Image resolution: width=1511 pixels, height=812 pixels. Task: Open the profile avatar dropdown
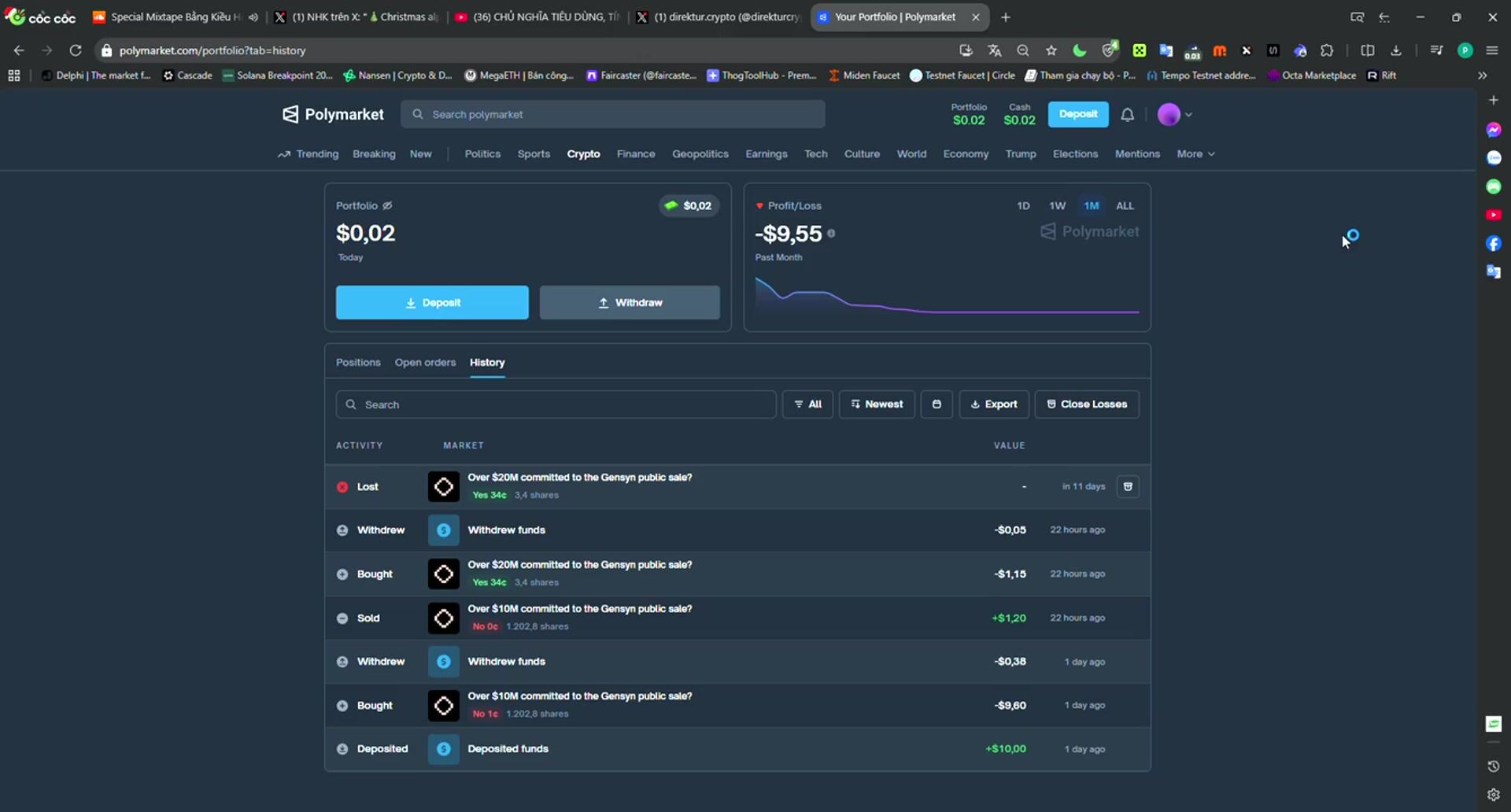tap(1175, 115)
